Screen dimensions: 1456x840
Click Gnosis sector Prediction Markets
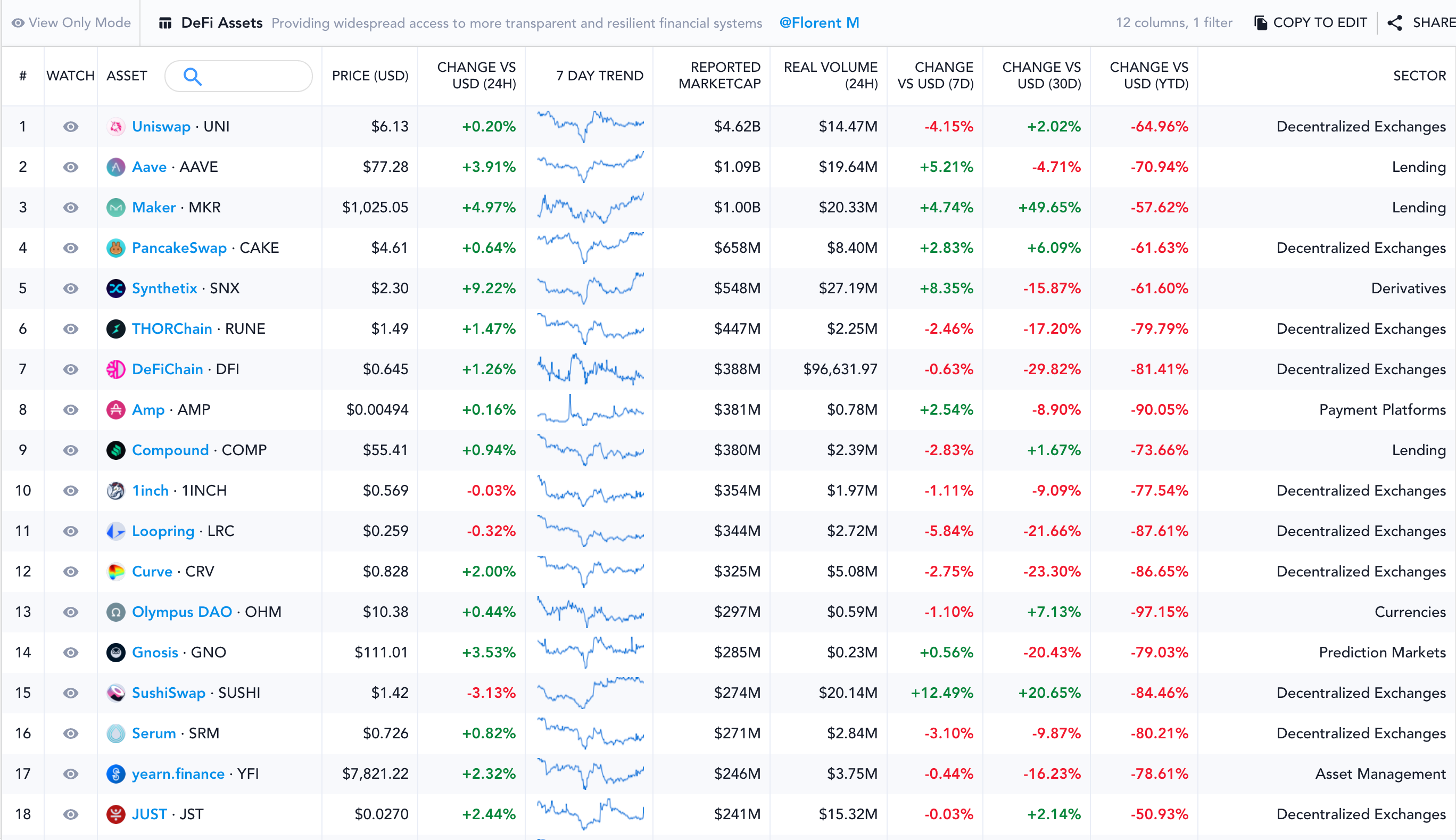pos(1382,653)
